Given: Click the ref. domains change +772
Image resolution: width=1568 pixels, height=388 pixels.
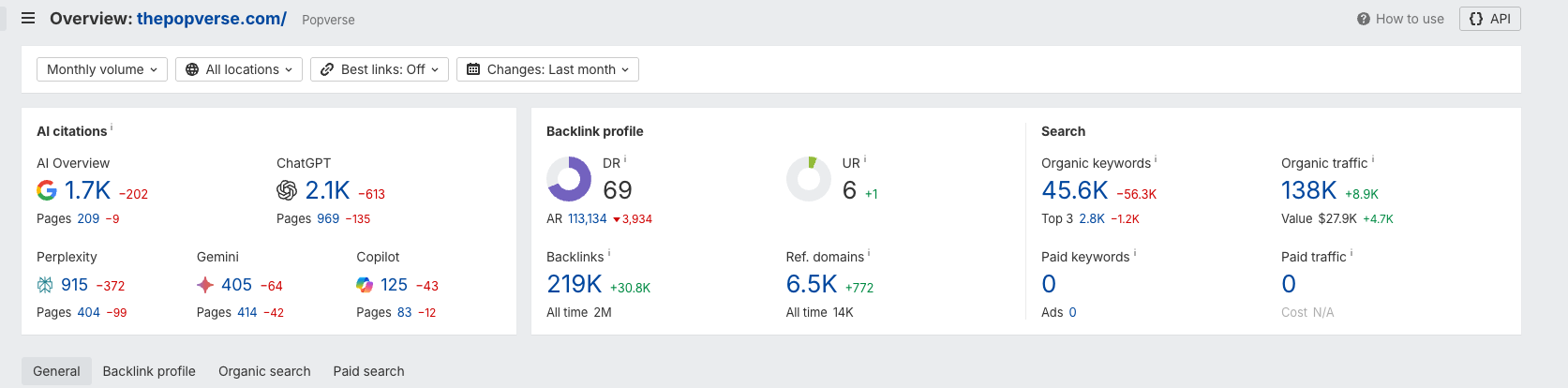Looking at the screenshot, I should [x=859, y=288].
